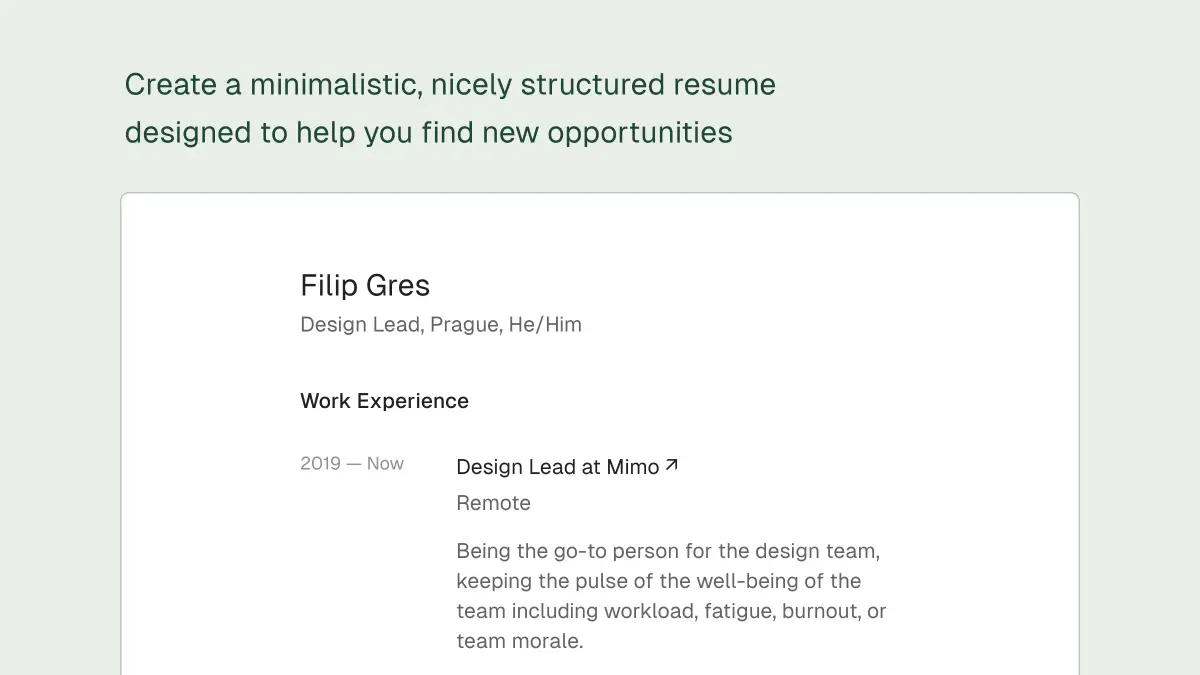The image size is (1200, 675).
Task: Open the Design Lead at Mimo link
Action: (x=557, y=467)
